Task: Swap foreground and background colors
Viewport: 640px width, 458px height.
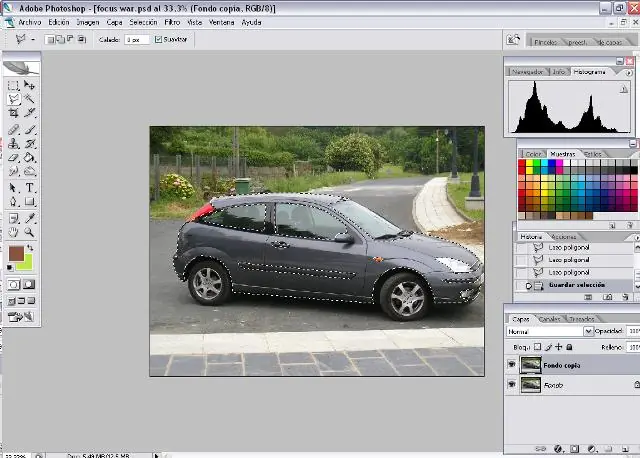Action: click(30, 248)
